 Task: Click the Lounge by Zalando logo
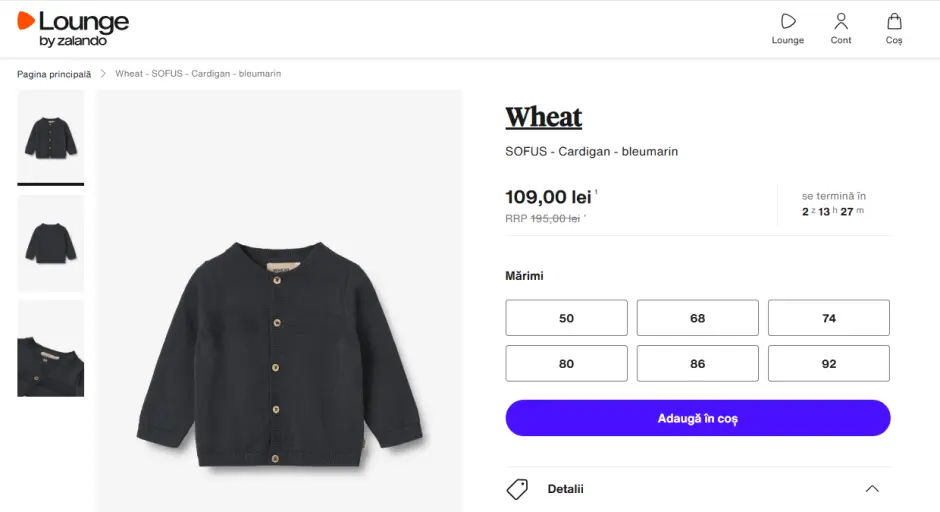[73, 28]
